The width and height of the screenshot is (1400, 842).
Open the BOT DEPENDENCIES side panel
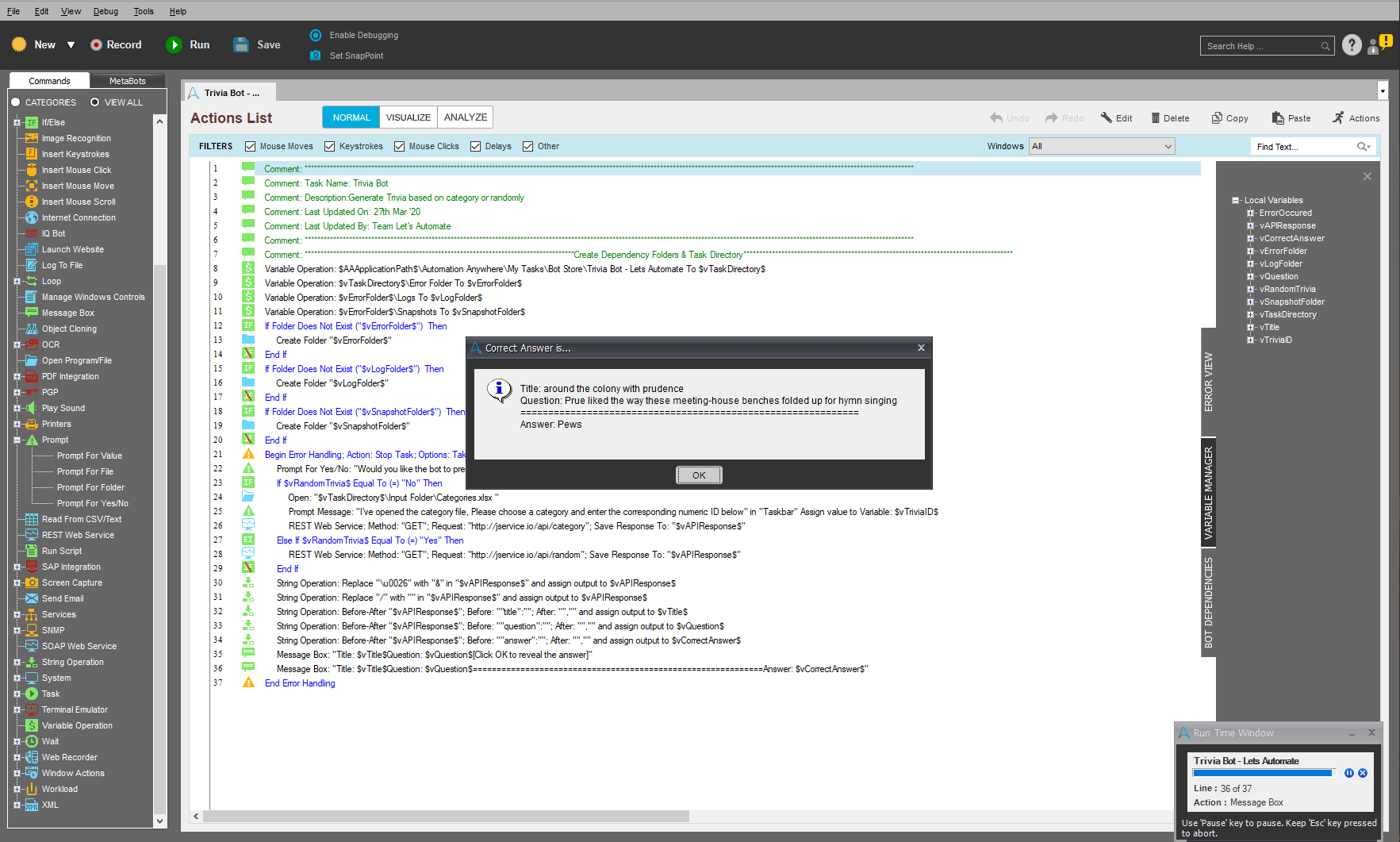click(1208, 602)
